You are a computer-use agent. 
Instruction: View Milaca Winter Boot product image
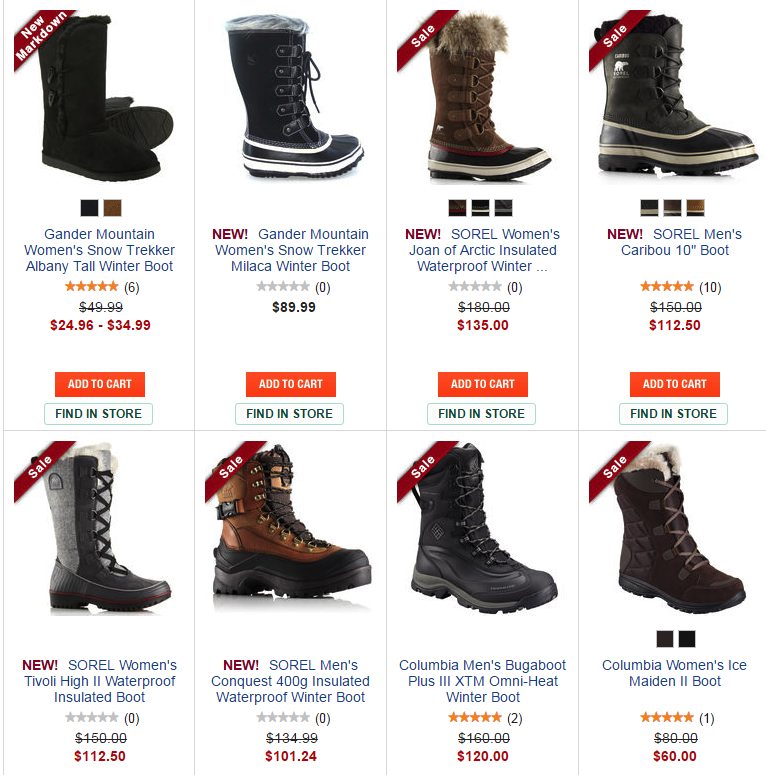coord(291,96)
